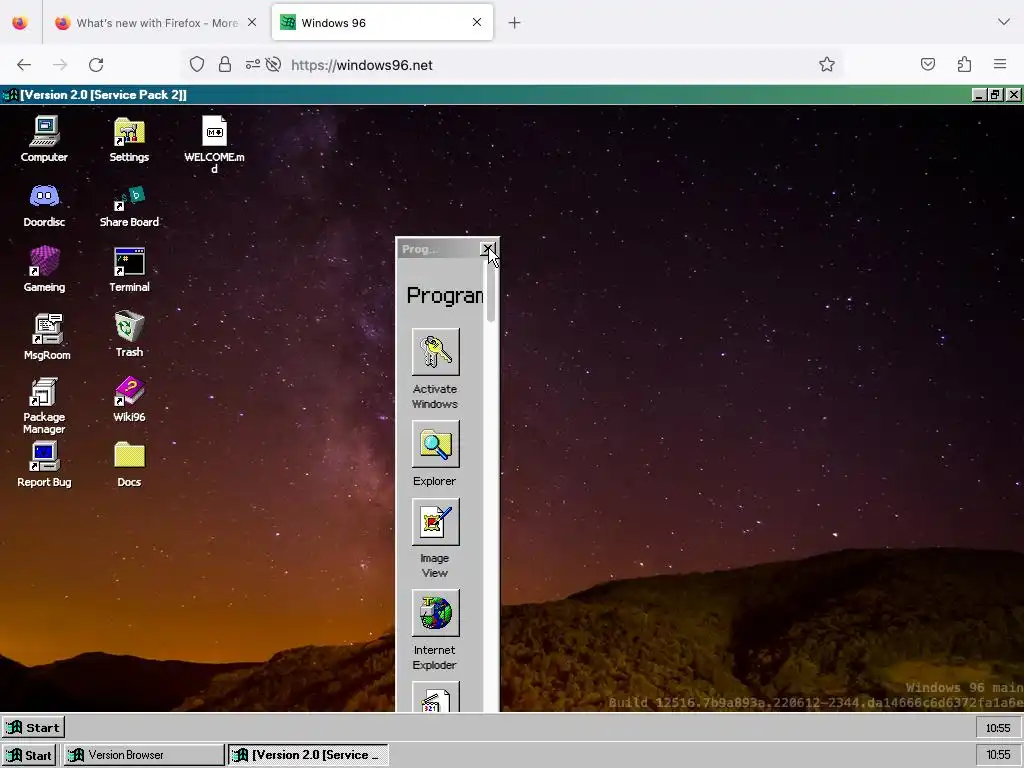This screenshot has width=1024, height=768.
Task: Open the Report Bug desktop icon
Action: (44, 464)
